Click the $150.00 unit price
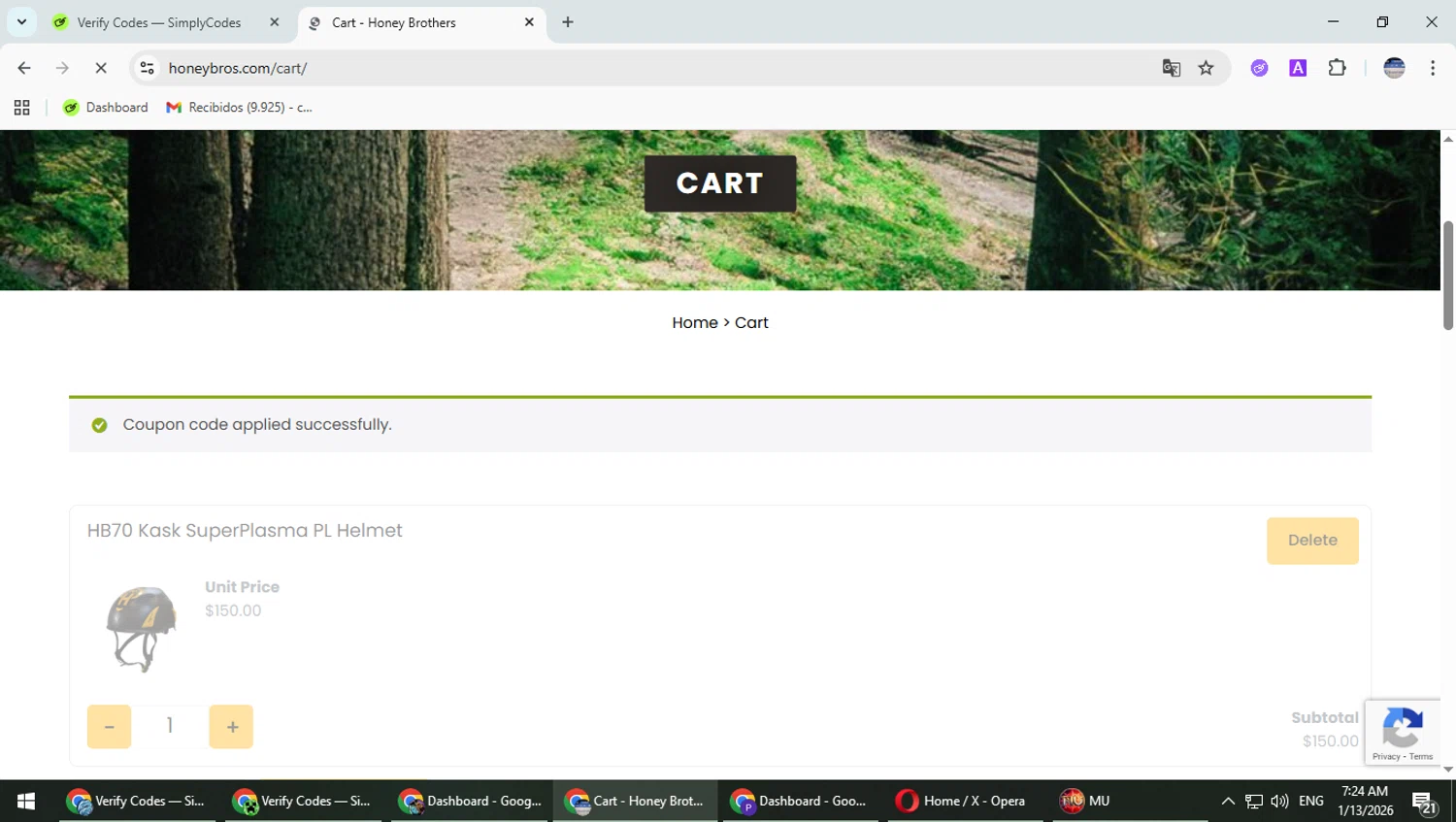1456x822 pixels. tap(233, 610)
